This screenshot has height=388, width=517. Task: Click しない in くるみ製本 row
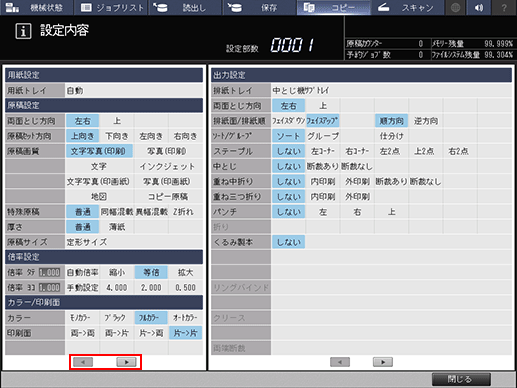click(x=288, y=242)
